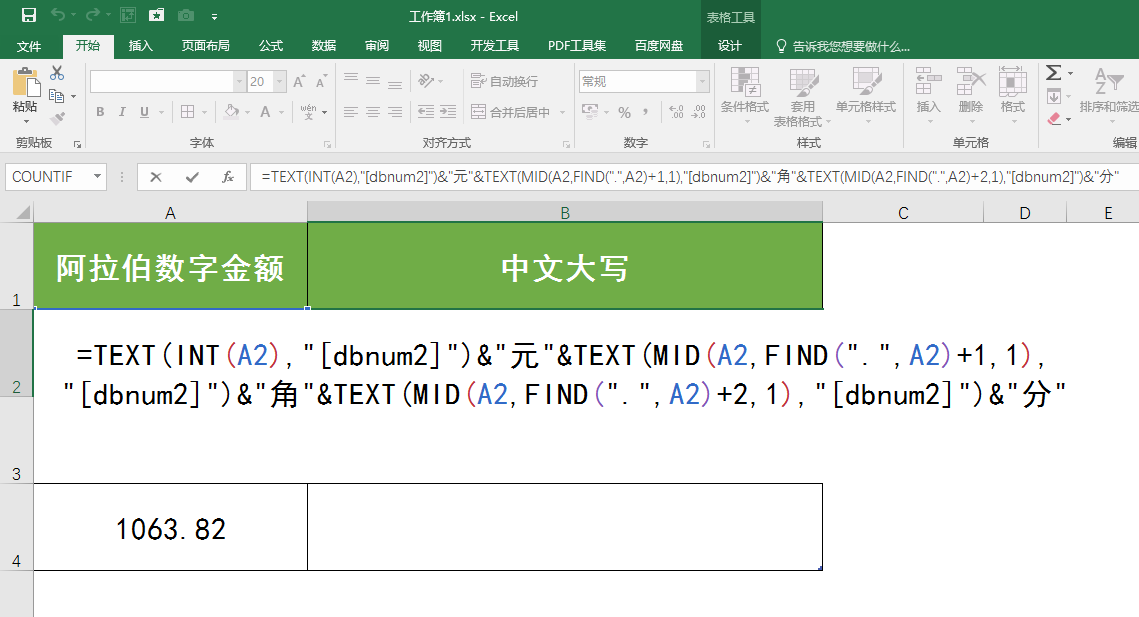Screen dimensions: 1139x617
Task: Click Increase Decimal icon
Action: click(x=676, y=112)
